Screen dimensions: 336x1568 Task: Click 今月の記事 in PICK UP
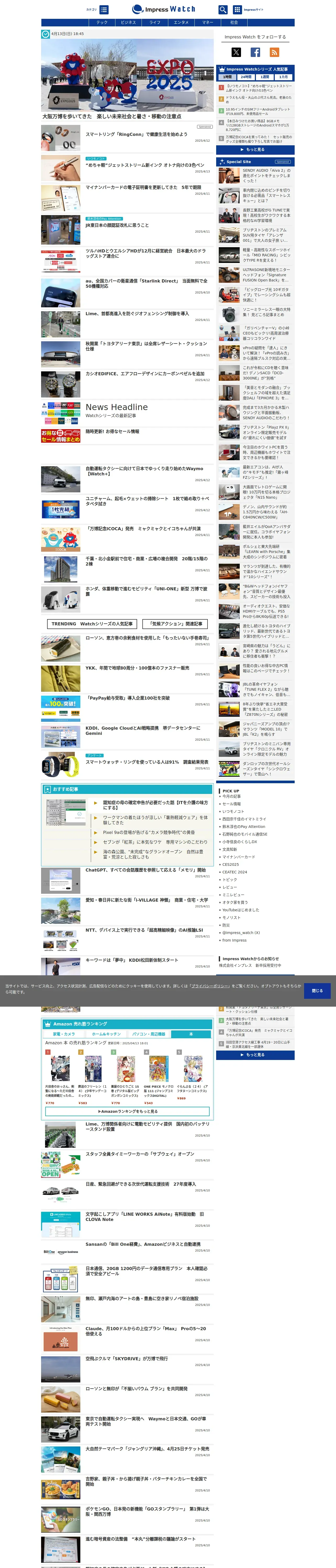(x=232, y=796)
